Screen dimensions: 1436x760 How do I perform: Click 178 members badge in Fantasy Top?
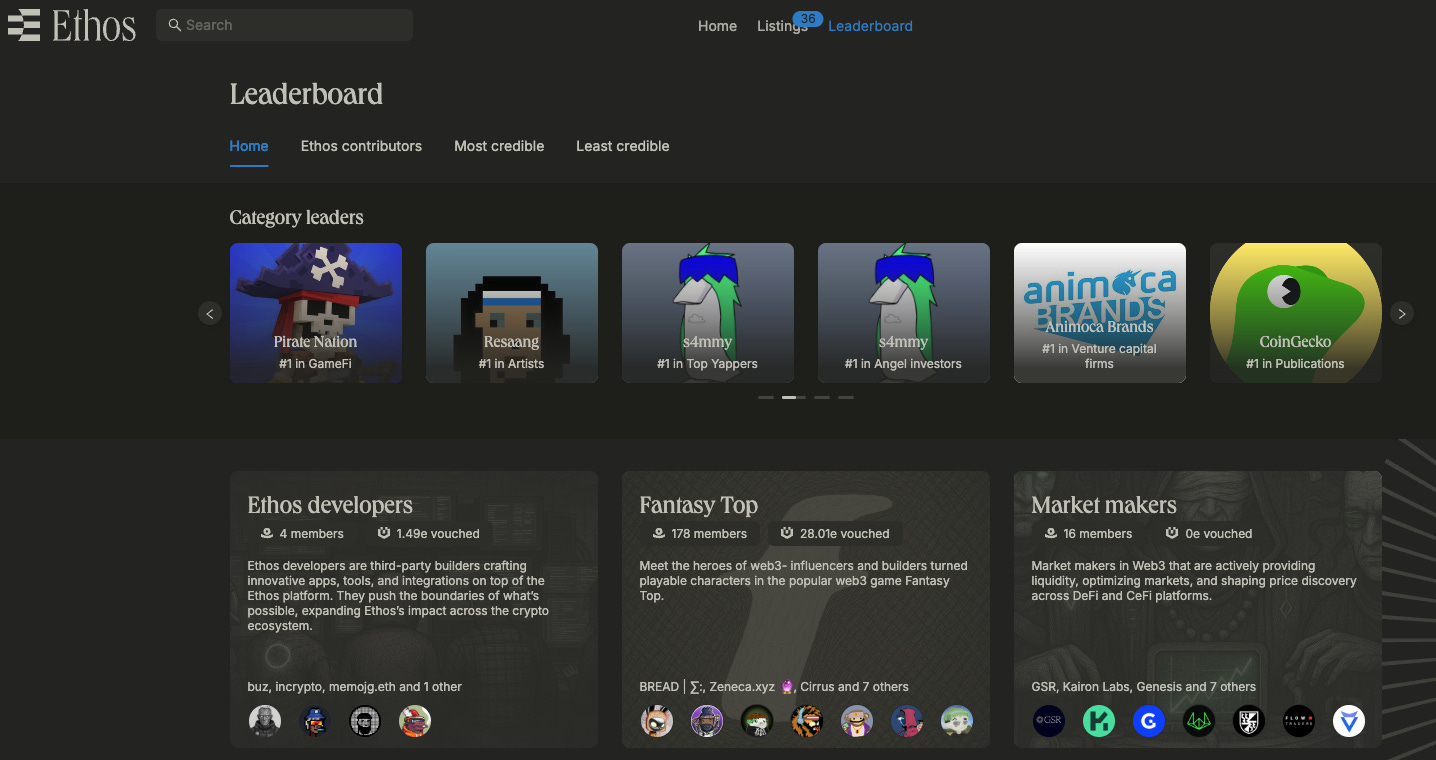[700, 534]
